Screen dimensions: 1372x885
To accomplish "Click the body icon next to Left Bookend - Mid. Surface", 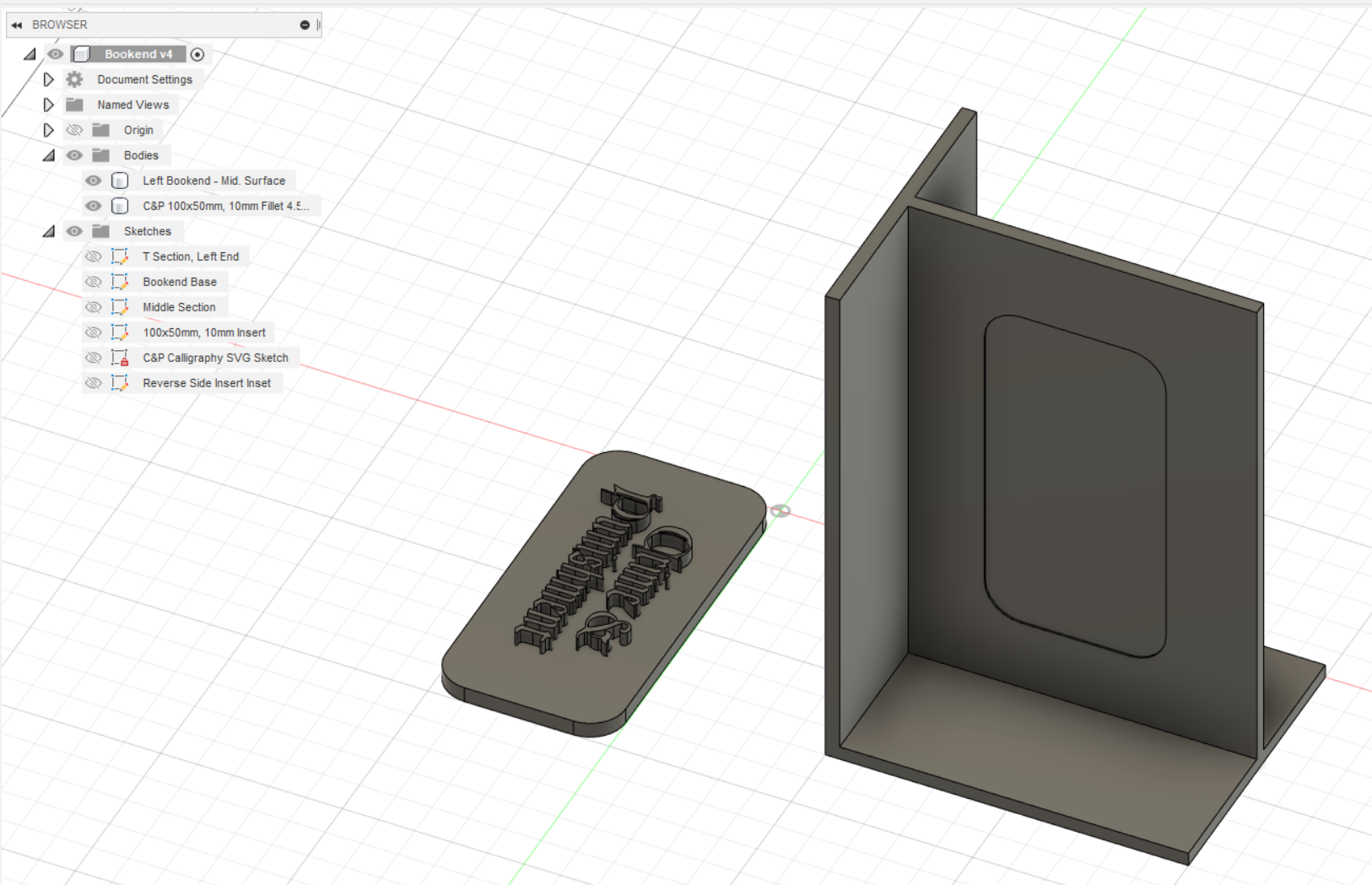I will [x=120, y=180].
